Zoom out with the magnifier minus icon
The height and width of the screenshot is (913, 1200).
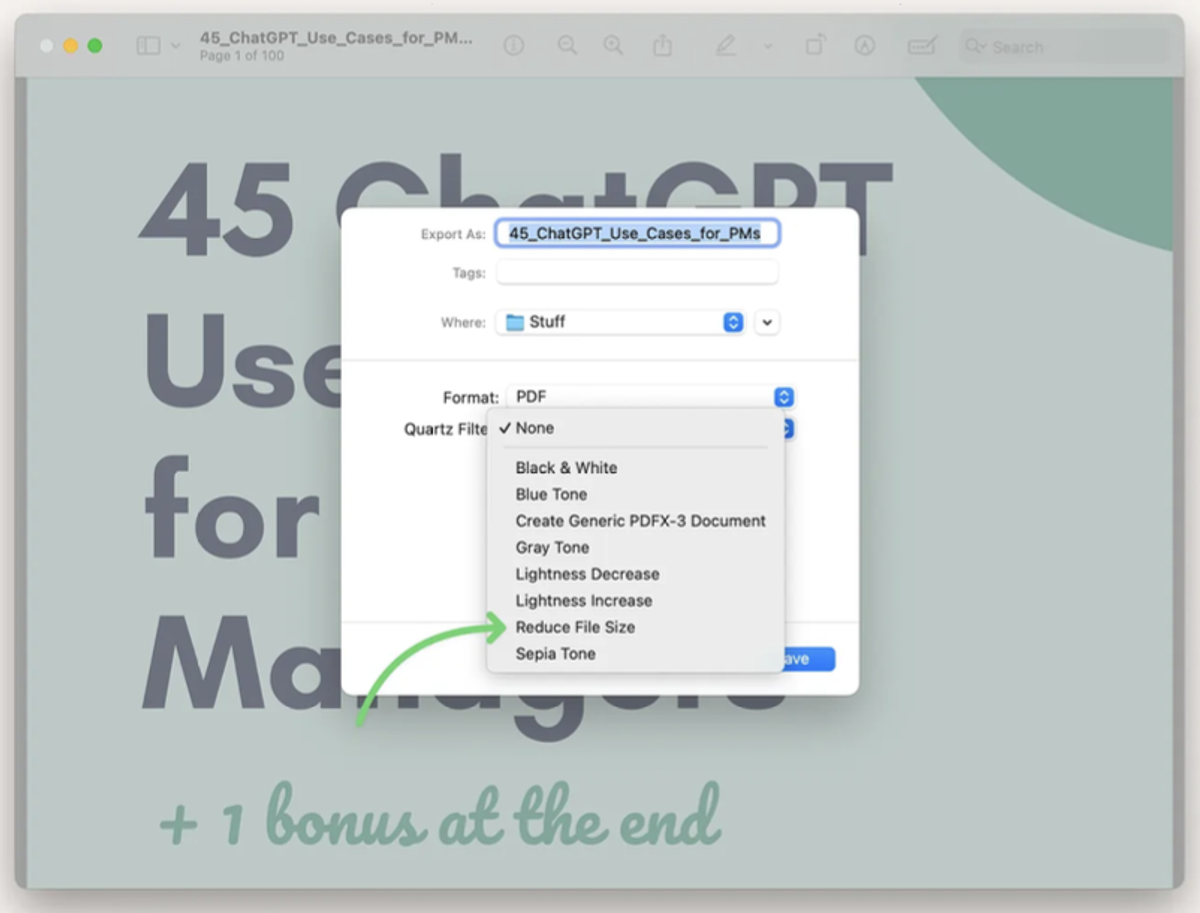tap(567, 46)
